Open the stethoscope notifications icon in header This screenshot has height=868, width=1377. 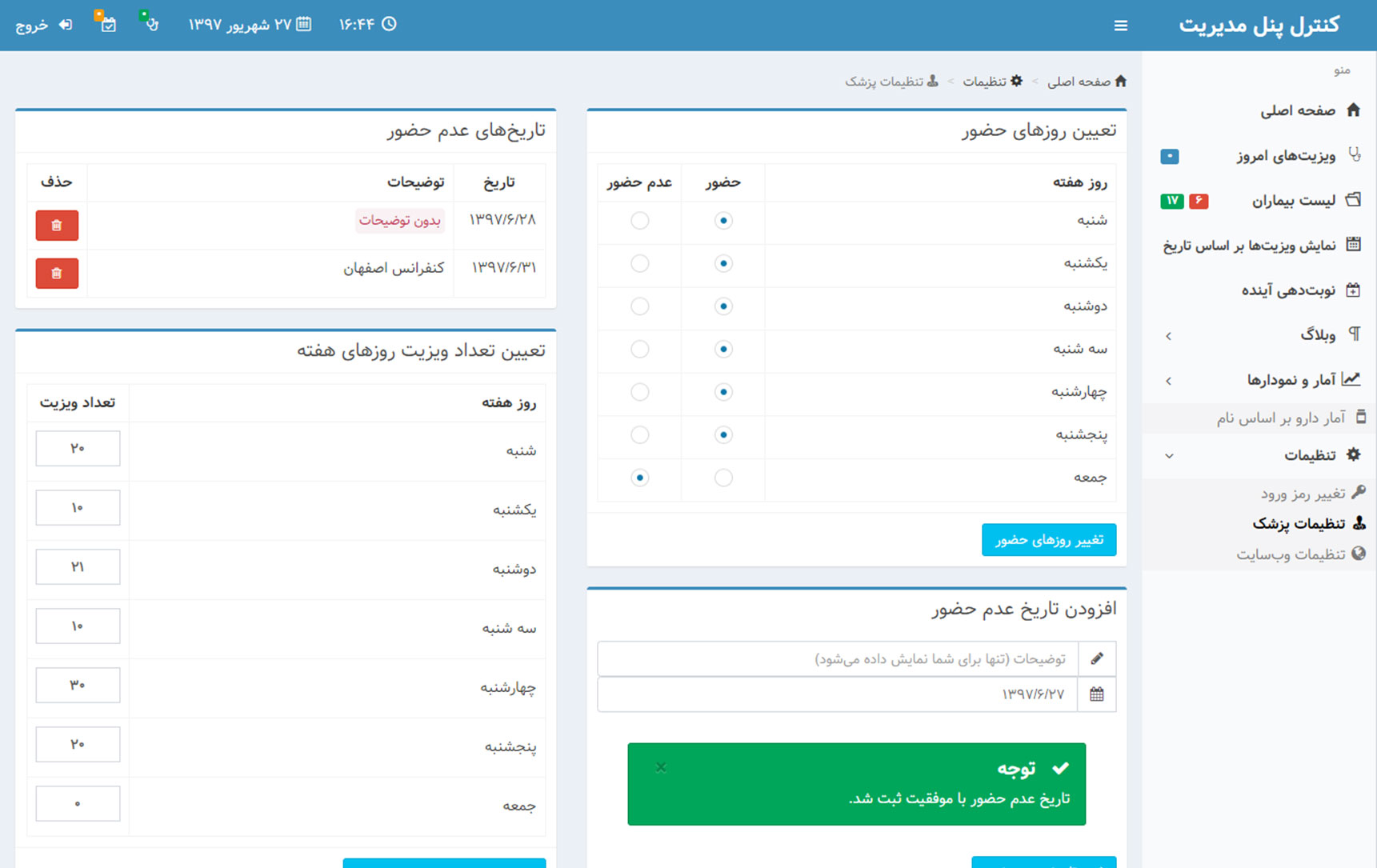point(151,24)
